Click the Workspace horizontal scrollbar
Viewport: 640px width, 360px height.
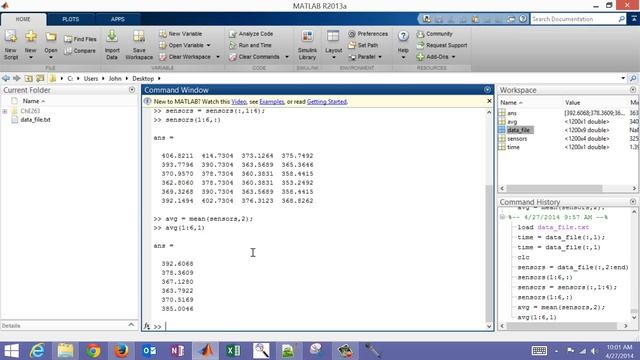tap(554, 188)
